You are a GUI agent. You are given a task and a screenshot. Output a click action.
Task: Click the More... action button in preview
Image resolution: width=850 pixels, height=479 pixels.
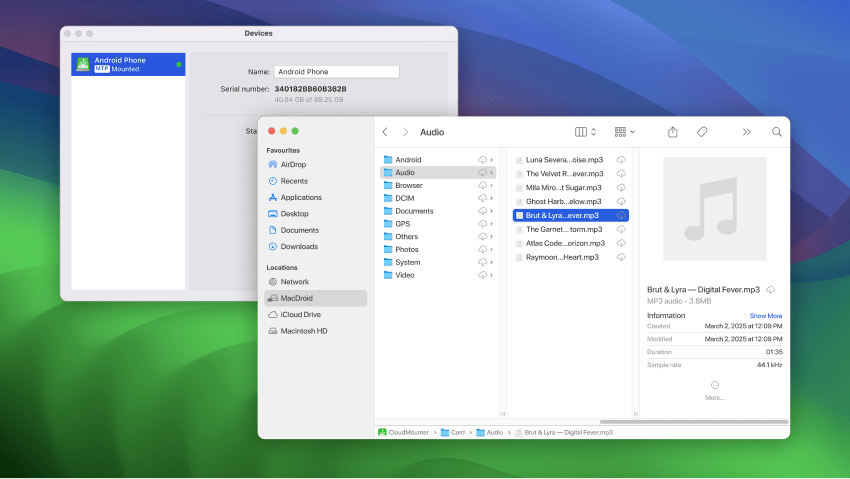pyautogui.click(x=714, y=390)
